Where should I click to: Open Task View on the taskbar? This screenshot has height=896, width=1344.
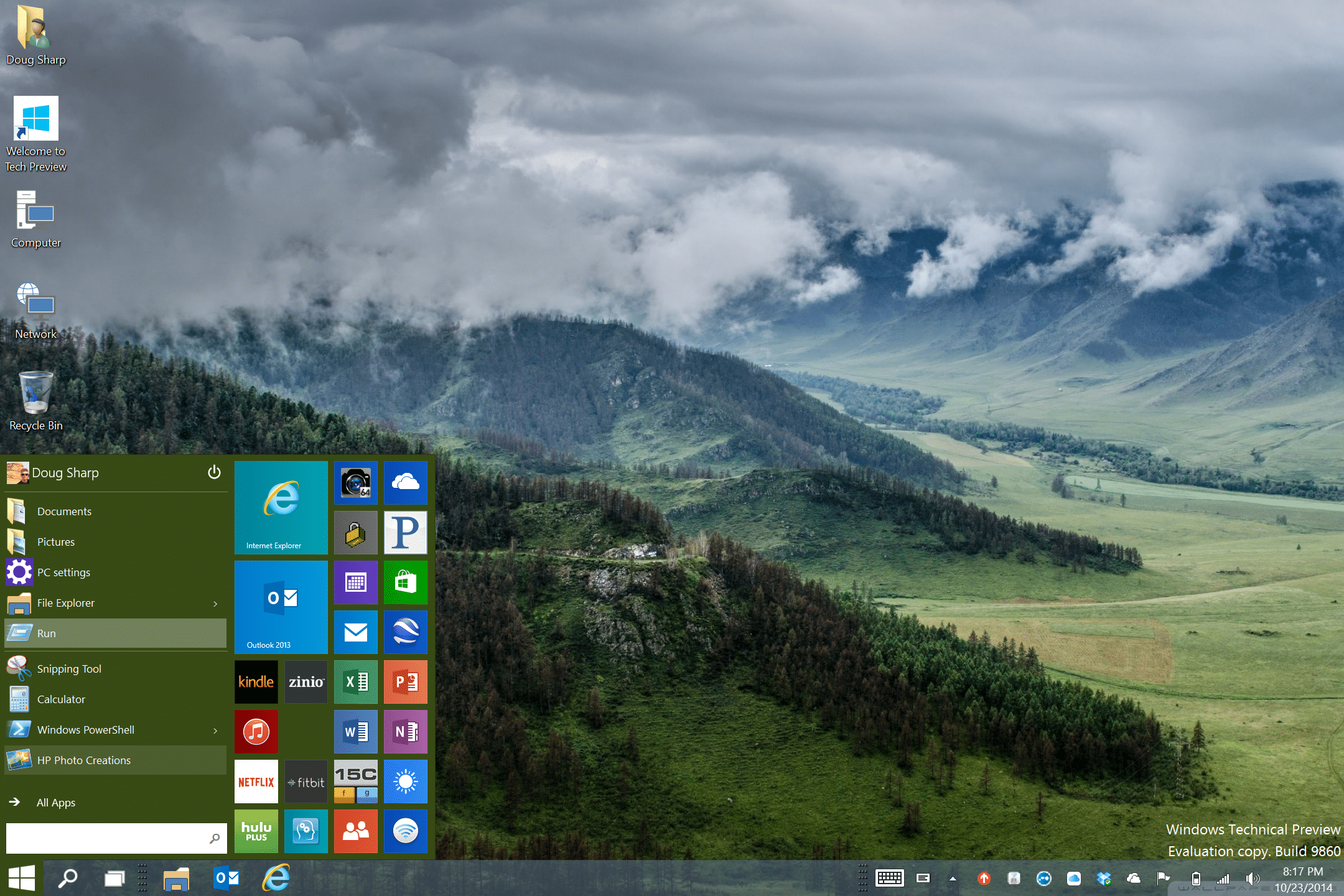pyautogui.click(x=114, y=878)
